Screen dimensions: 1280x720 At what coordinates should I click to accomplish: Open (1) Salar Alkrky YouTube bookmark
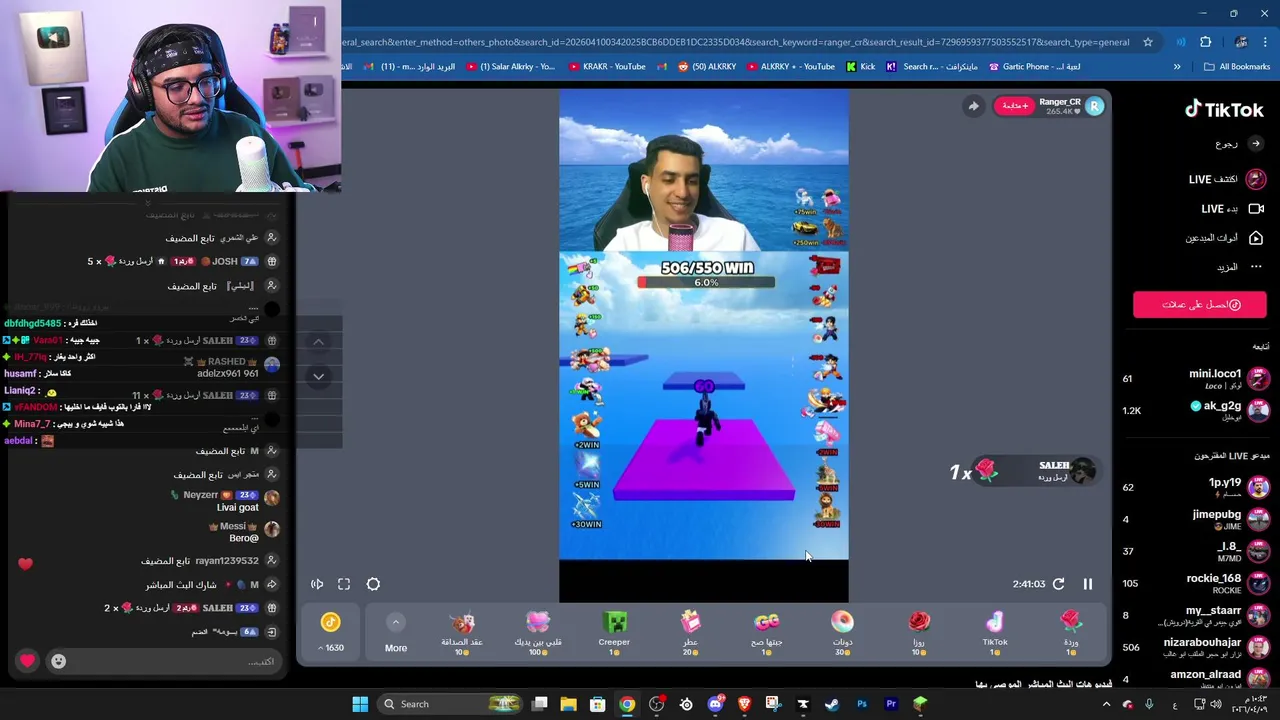click(510, 67)
